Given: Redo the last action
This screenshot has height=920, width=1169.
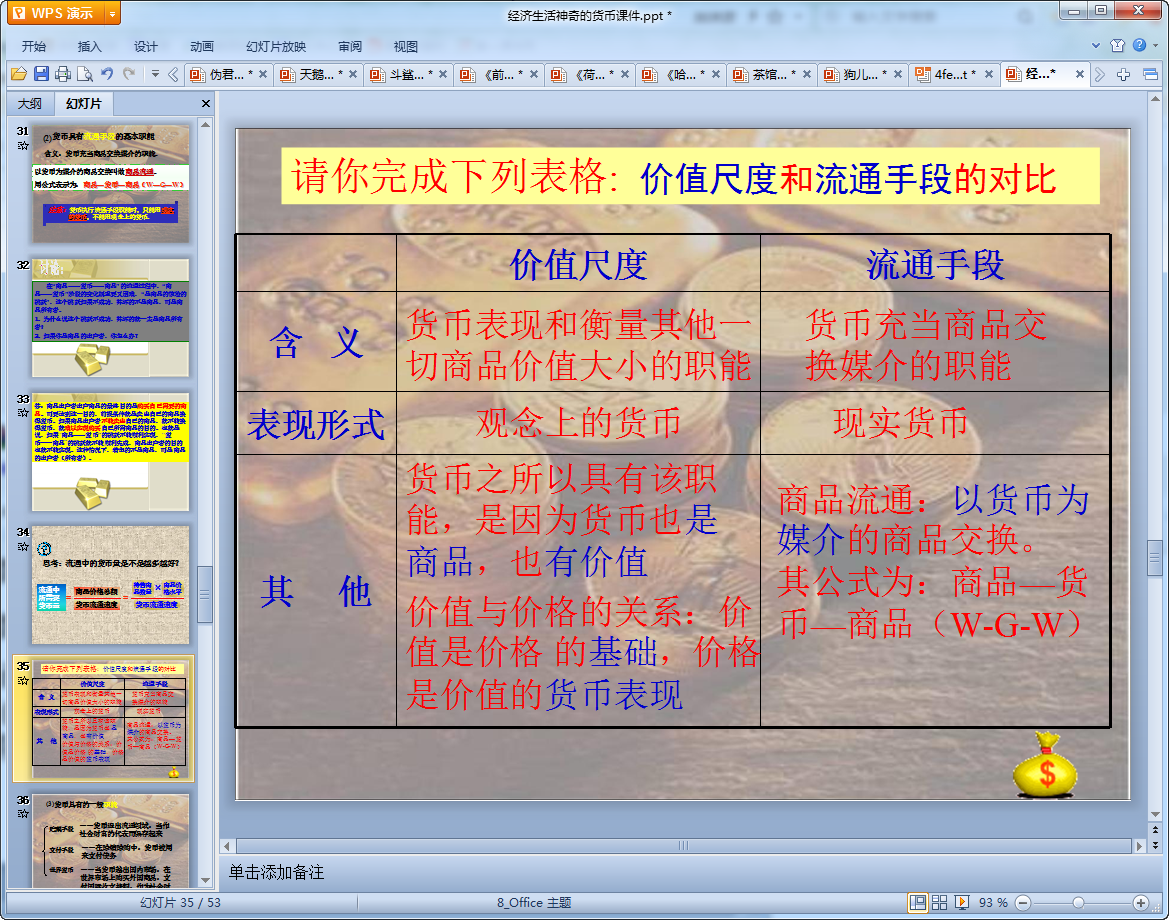Looking at the screenshot, I should coord(129,74).
